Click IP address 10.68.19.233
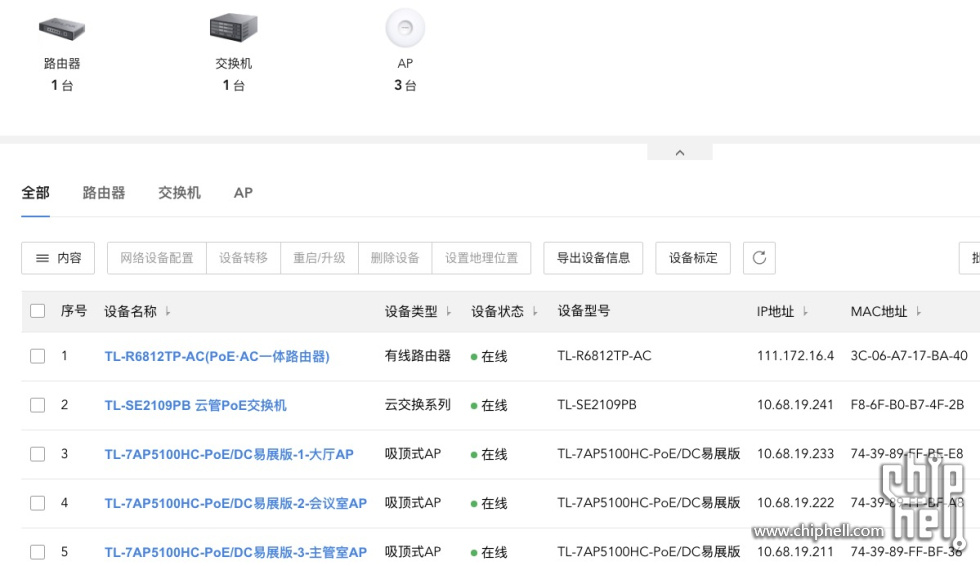The image size is (980, 566). tap(796, 454)
